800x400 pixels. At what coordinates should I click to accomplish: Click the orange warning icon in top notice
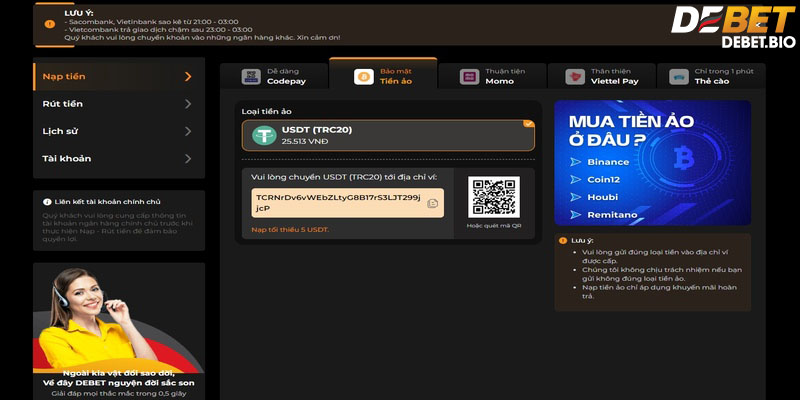pos(49,24)
